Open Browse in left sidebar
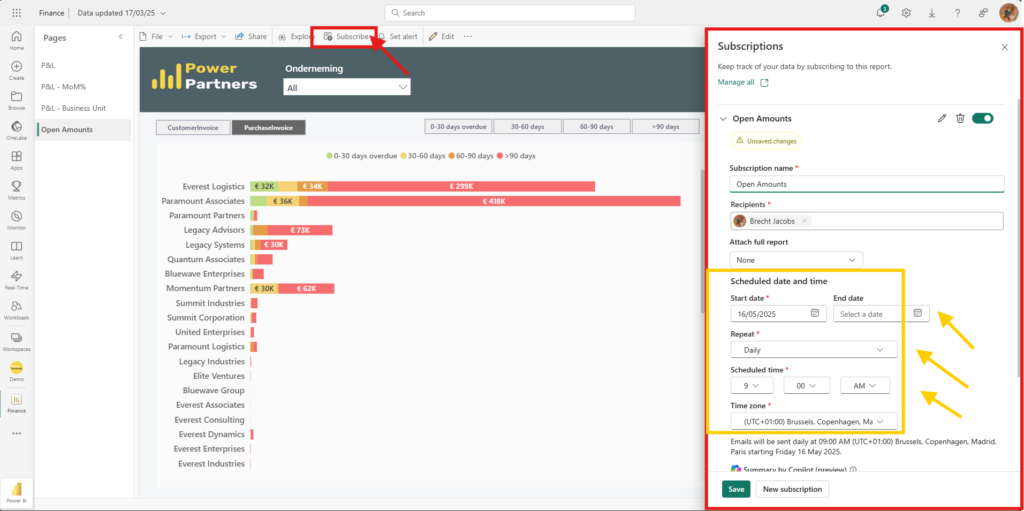Screen dimensions: 1024x511 [16, 100]
